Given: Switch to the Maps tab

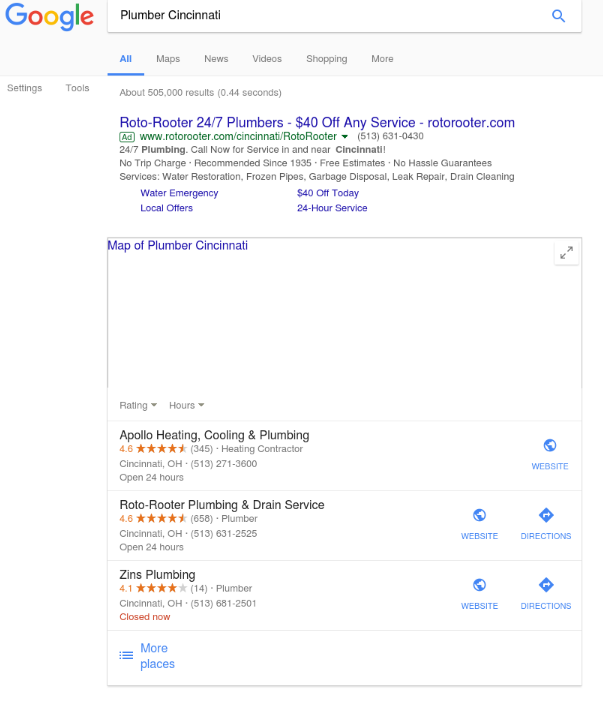Looking at the screenshot, I should click(x=168, y=59).
